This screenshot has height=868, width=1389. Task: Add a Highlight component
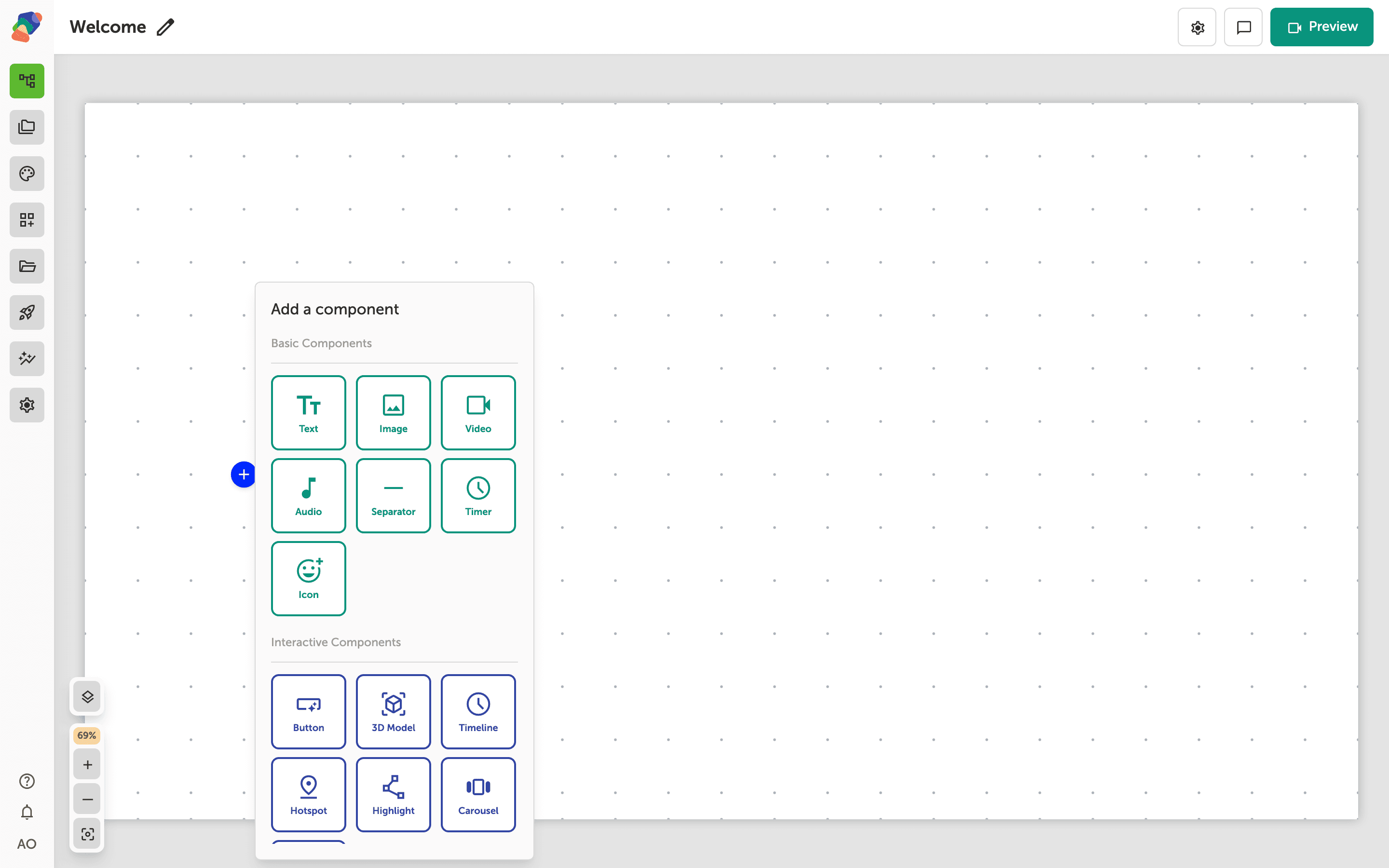[393, 795]
